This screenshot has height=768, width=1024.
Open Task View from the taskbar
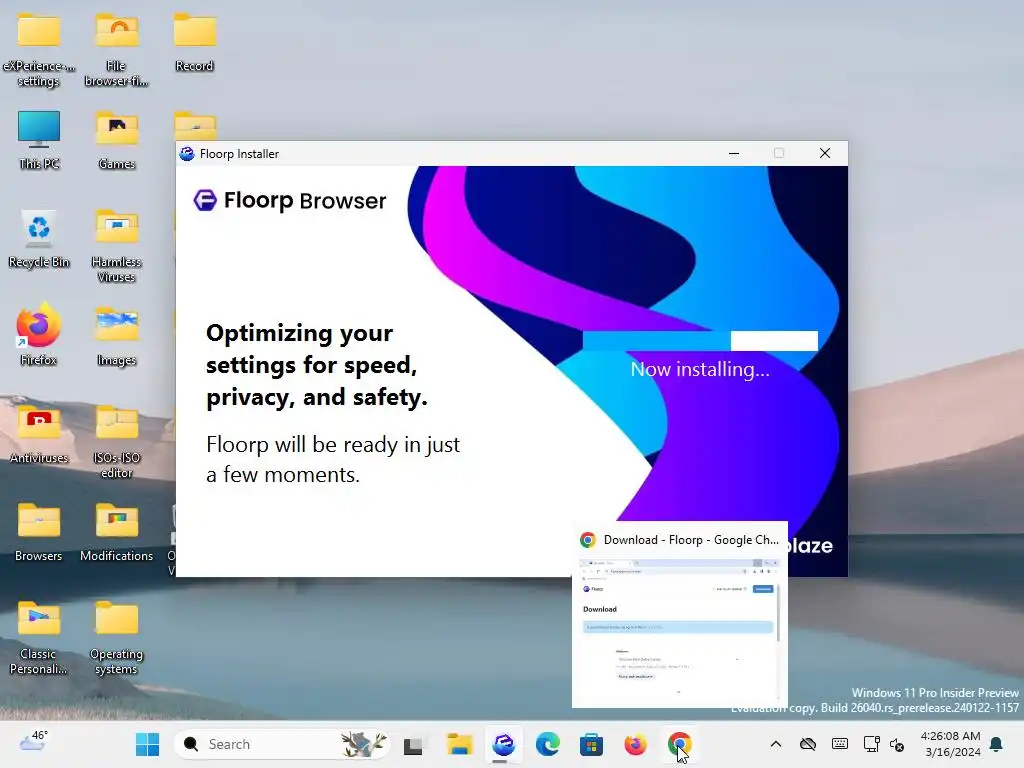(413, 744)
